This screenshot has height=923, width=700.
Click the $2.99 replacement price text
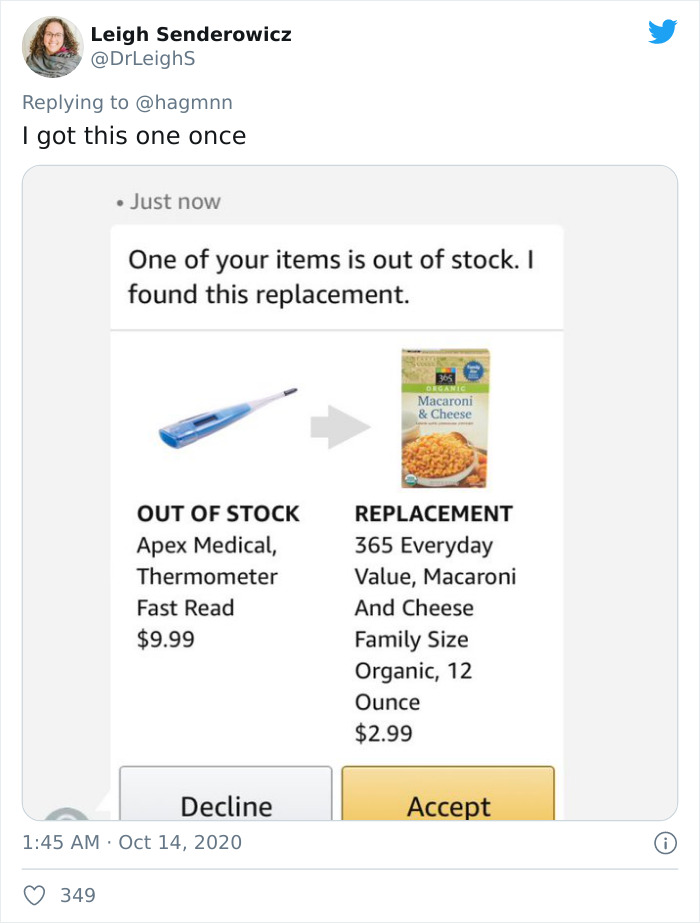[382, 733]
